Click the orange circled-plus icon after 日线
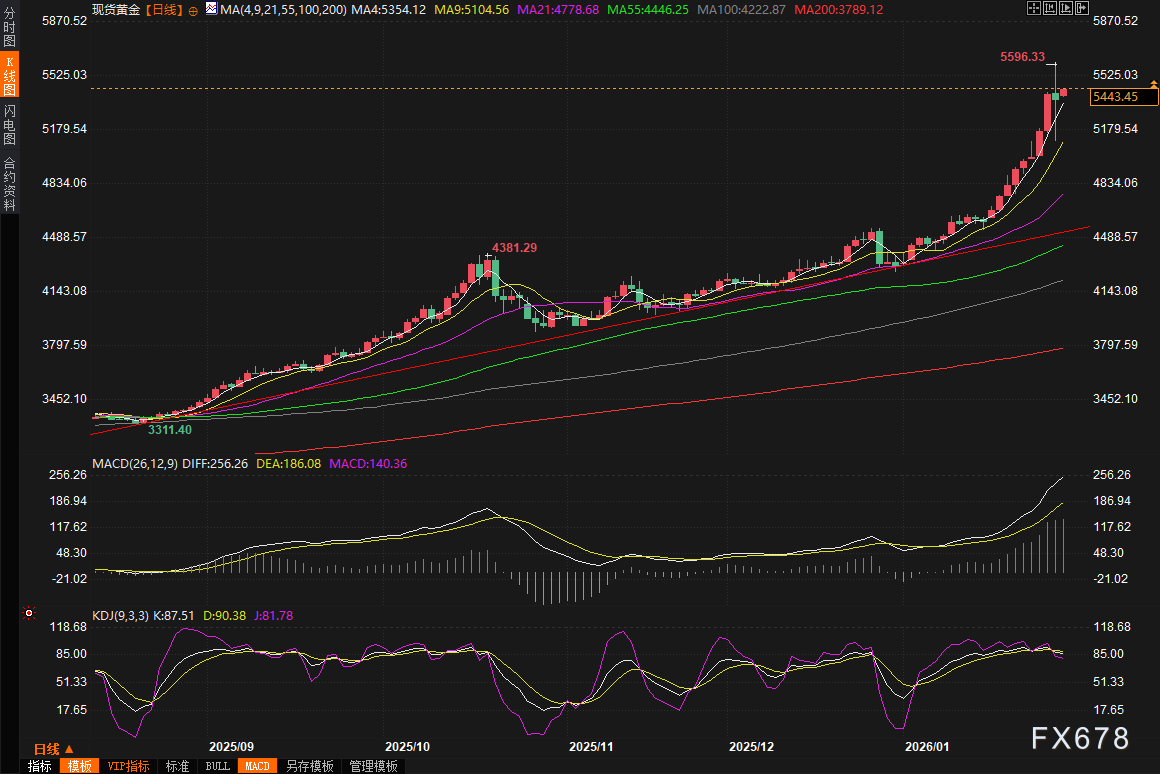Viewport: 1160px width, 774px height. pos(193,9)
